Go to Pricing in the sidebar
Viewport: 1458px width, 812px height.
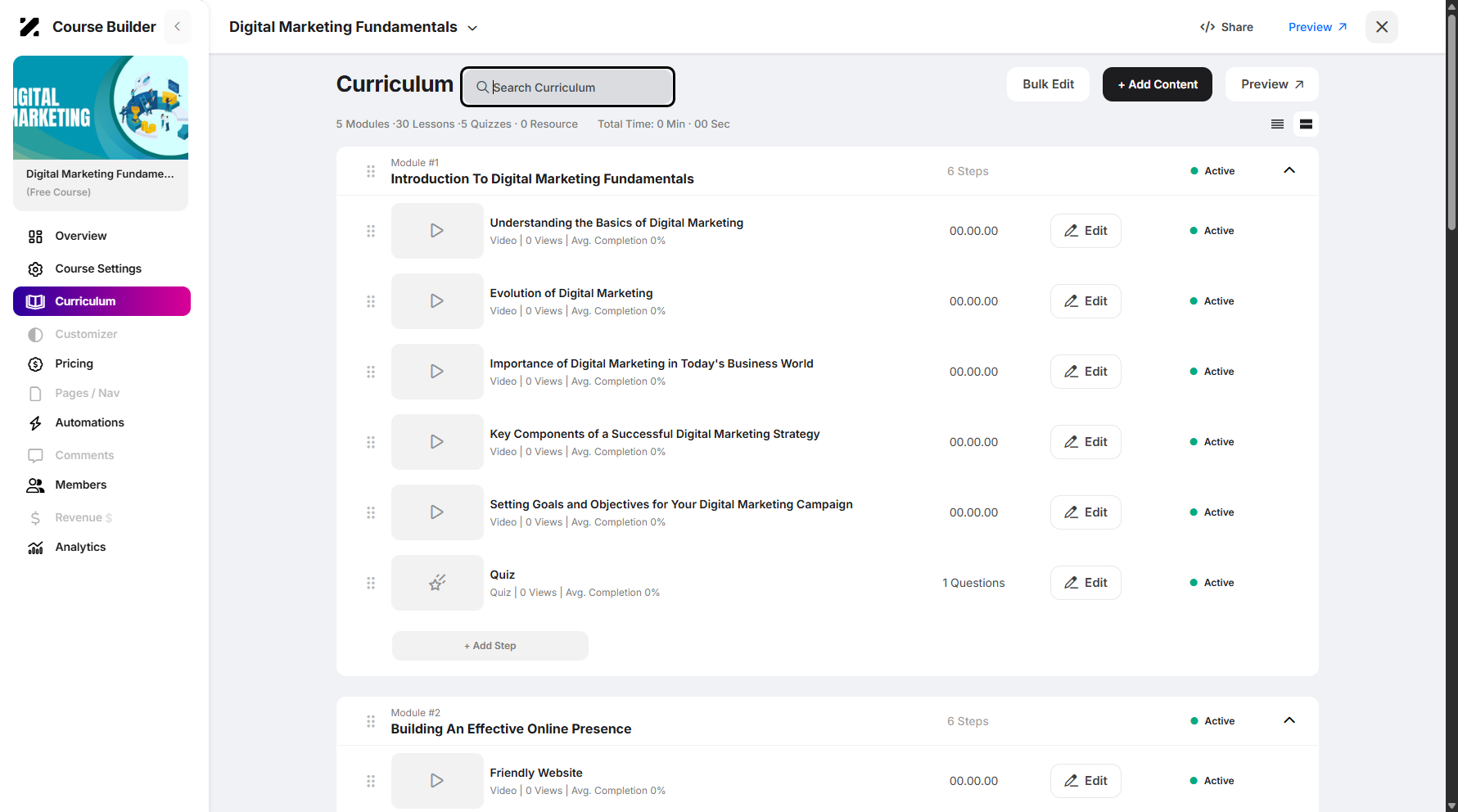click(102, 363)
